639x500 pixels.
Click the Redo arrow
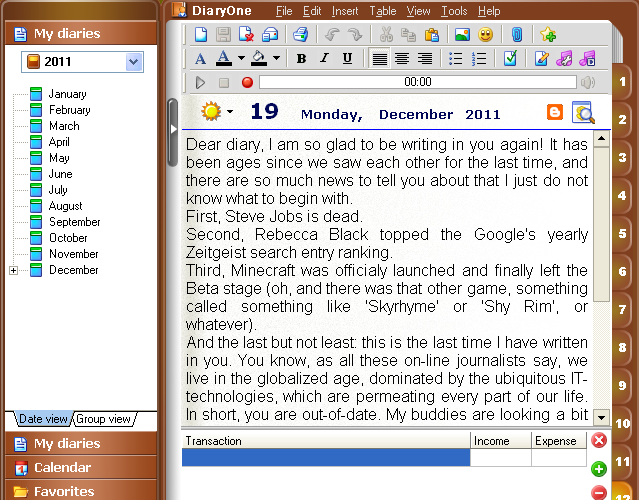355,35
